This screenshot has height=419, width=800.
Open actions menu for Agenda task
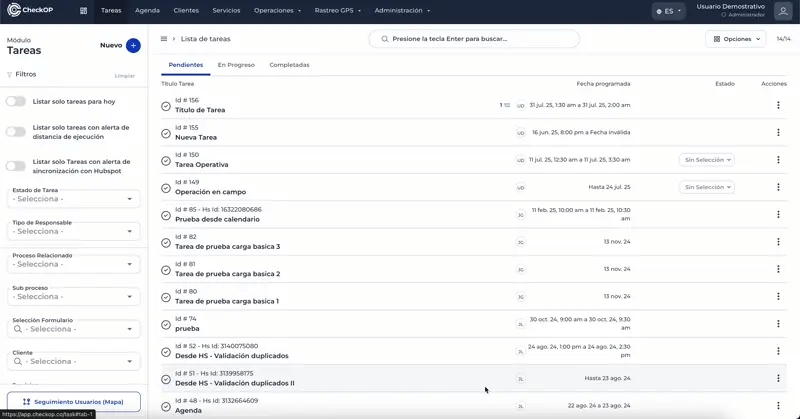(x=778, y=406)
